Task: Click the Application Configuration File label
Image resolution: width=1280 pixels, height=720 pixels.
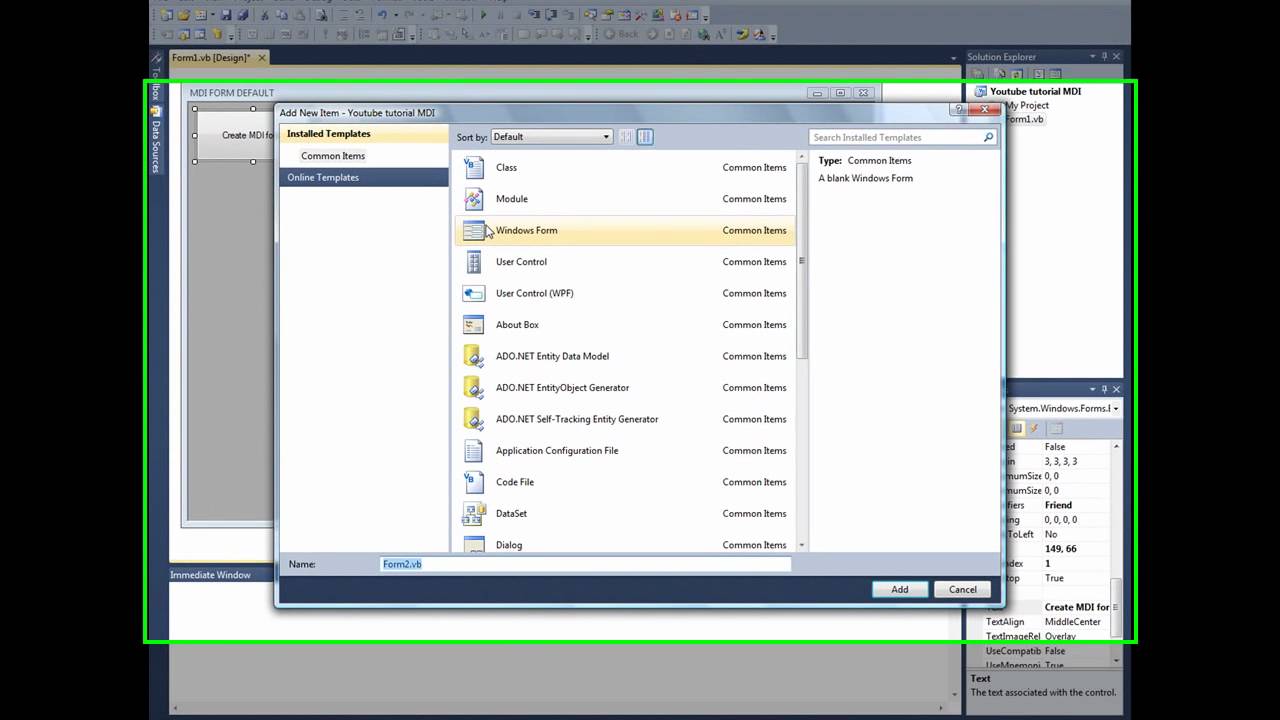Action: click(x=557, y=451)
